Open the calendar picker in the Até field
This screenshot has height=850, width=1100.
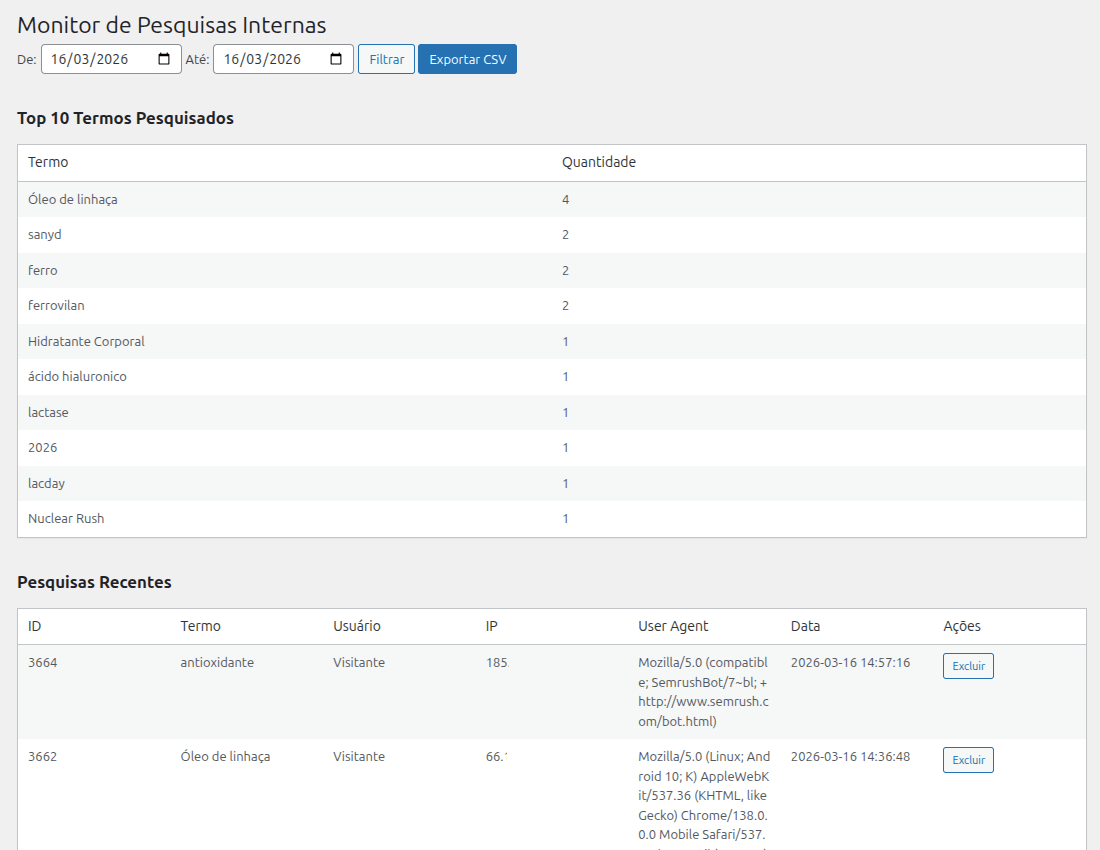coord(336,59)
